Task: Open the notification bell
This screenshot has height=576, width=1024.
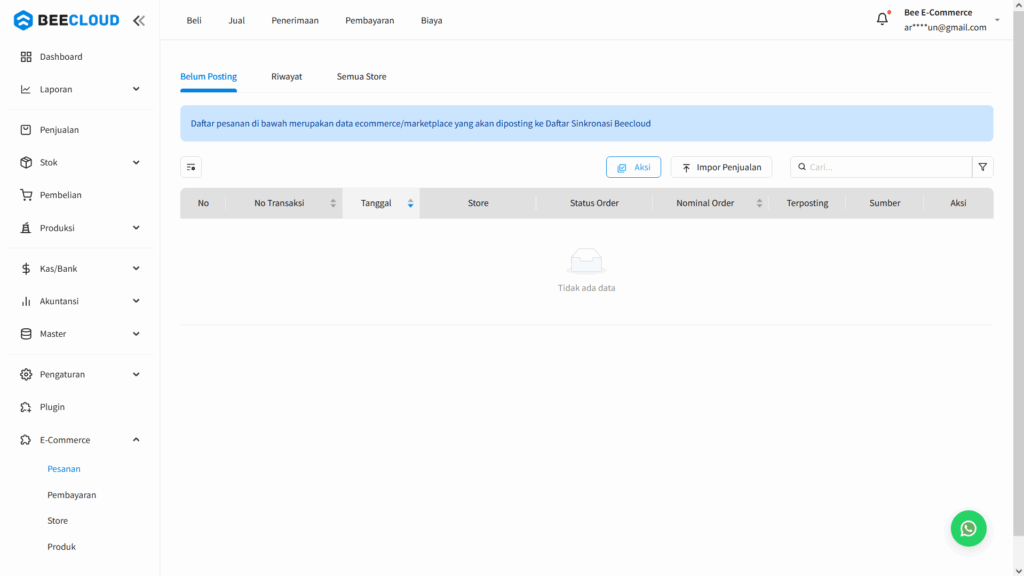Action: click(x=881, y=17)
